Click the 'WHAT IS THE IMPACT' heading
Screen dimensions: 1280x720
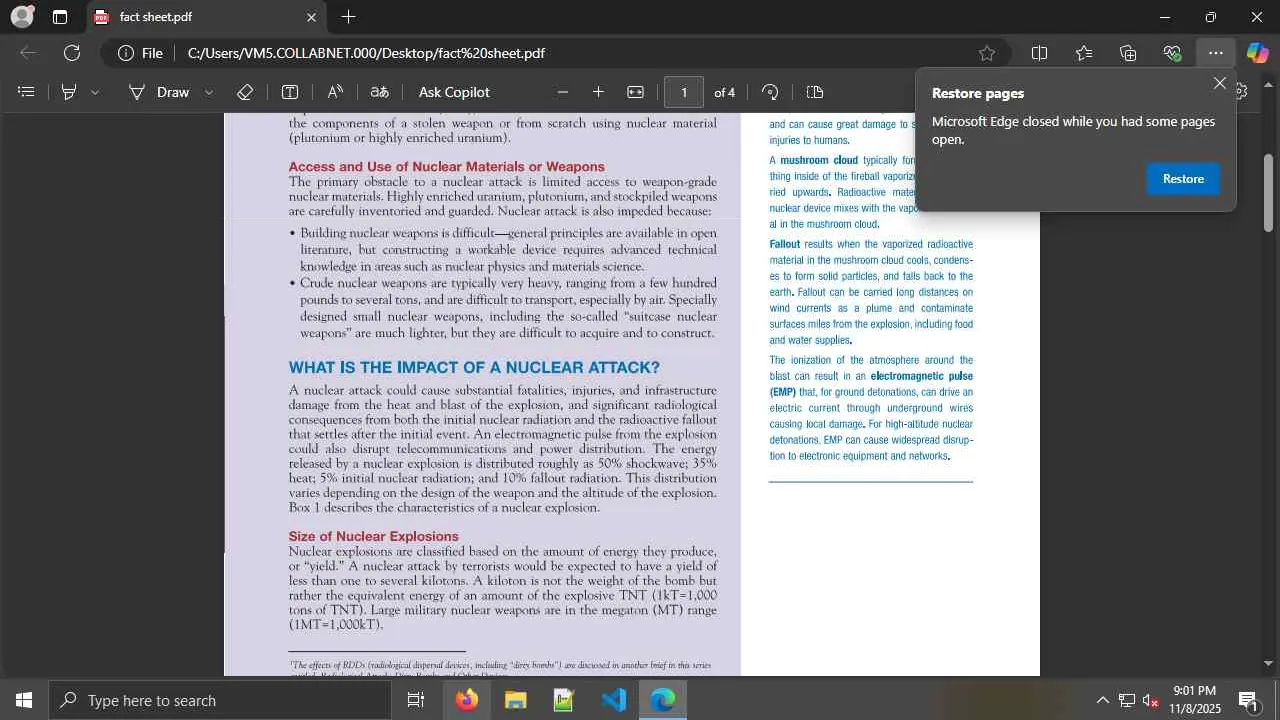tap(474, 367)
